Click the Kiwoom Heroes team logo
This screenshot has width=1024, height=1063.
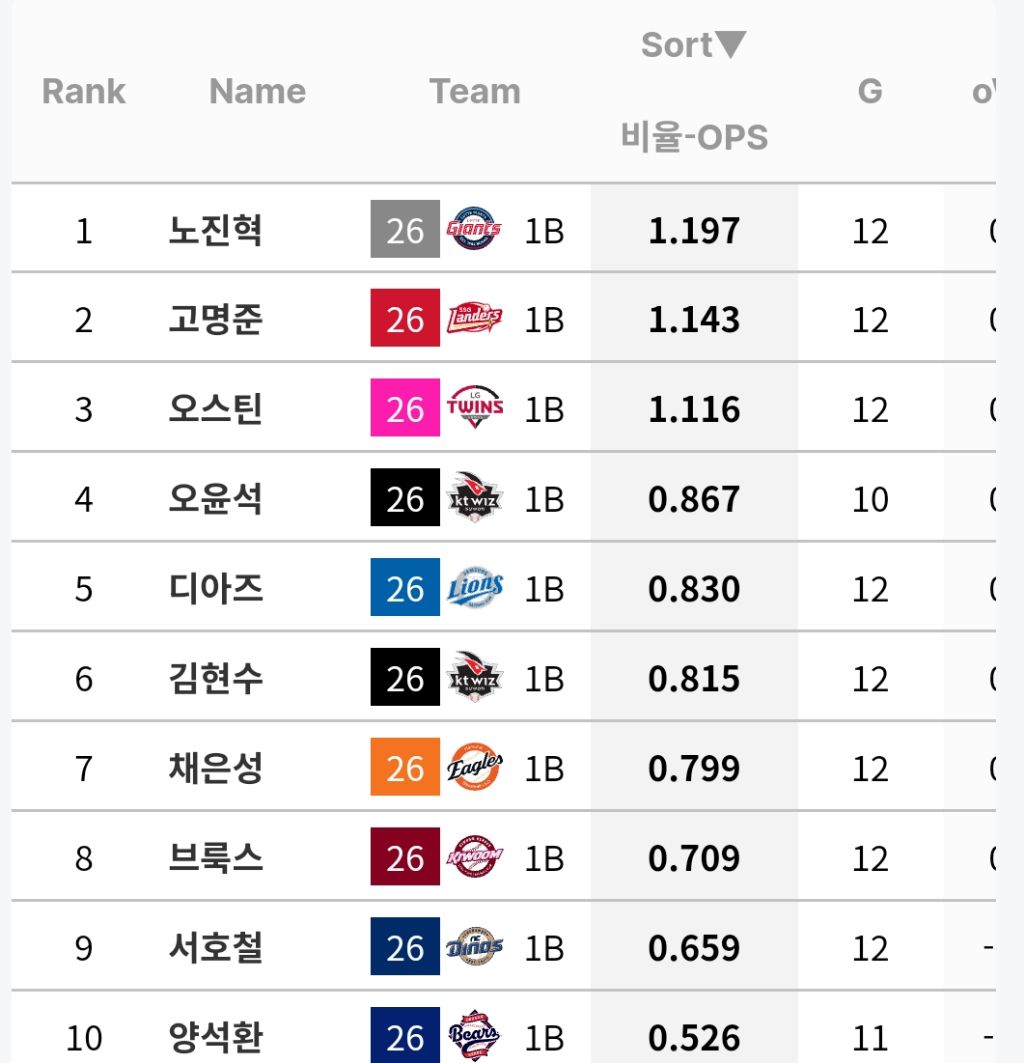[x=474, y=857]
